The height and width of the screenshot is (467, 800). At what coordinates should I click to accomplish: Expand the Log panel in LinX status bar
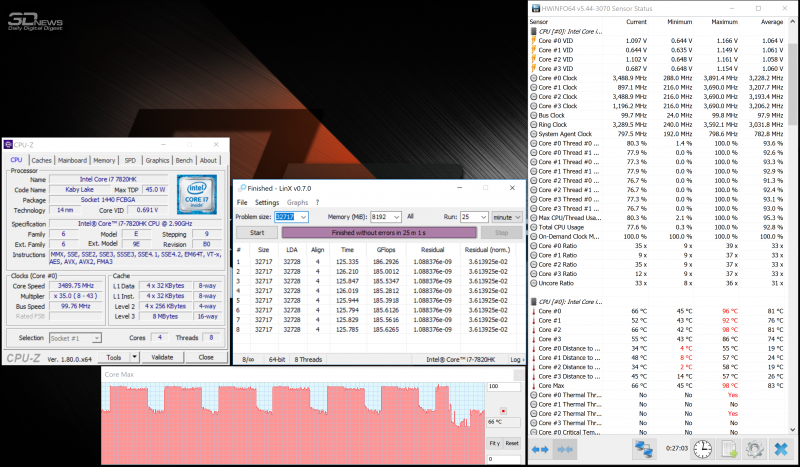point(516,359)
